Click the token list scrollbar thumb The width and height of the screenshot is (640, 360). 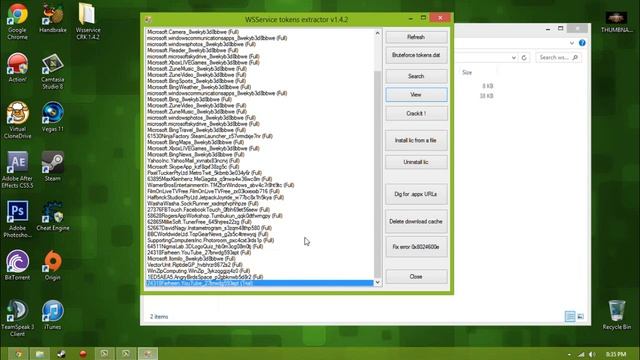point(378,173)
